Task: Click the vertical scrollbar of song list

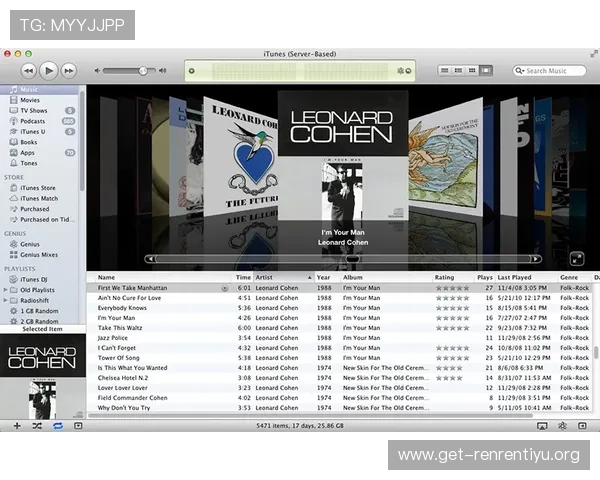Action: click(x=596, y=352)
